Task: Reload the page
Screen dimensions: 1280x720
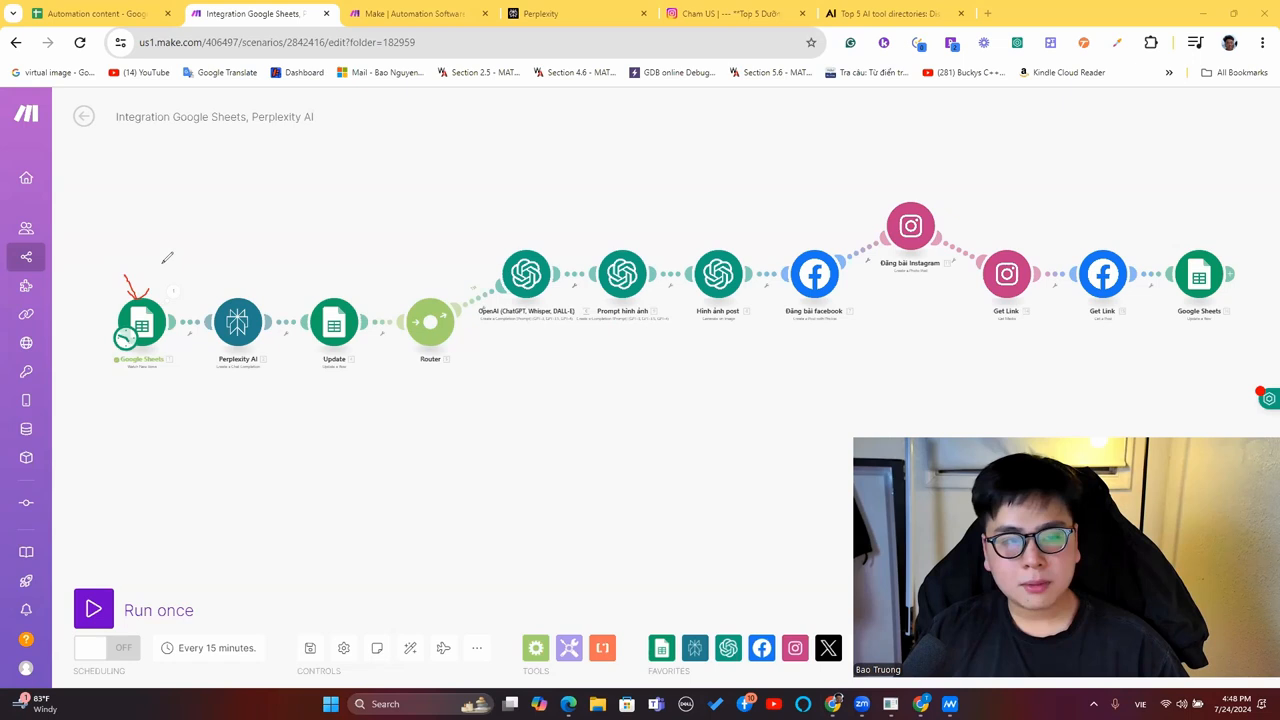Action: coord(80,42)
